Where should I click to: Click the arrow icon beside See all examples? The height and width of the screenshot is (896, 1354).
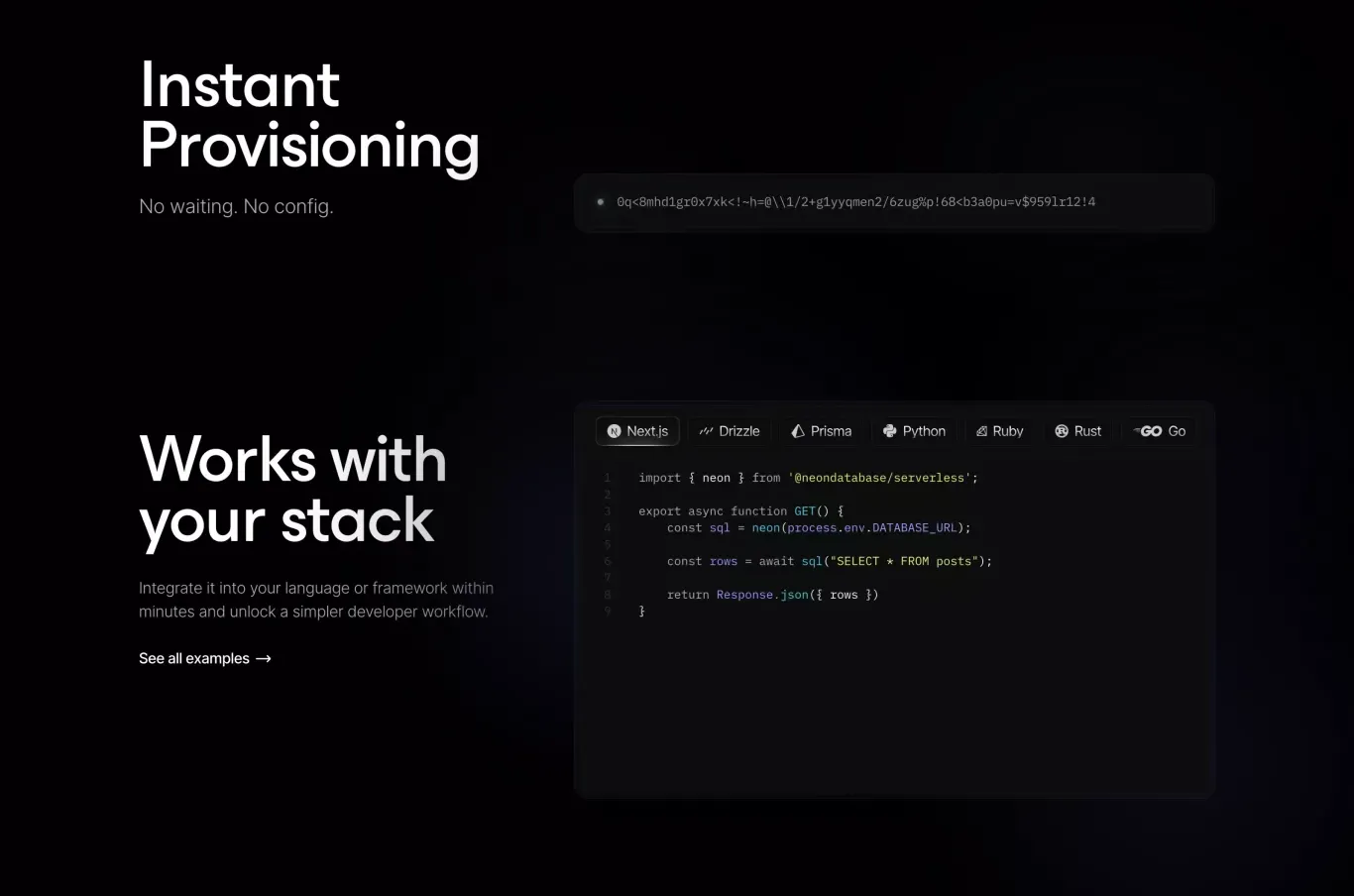tap(263, 658)
